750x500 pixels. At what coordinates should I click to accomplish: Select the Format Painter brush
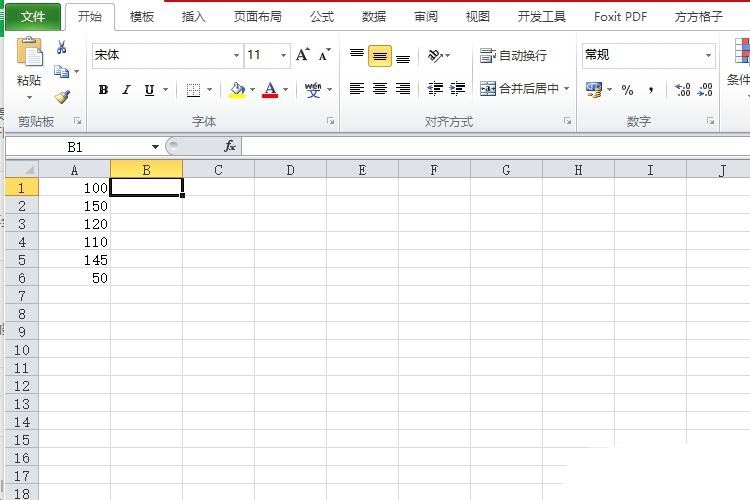62,97
